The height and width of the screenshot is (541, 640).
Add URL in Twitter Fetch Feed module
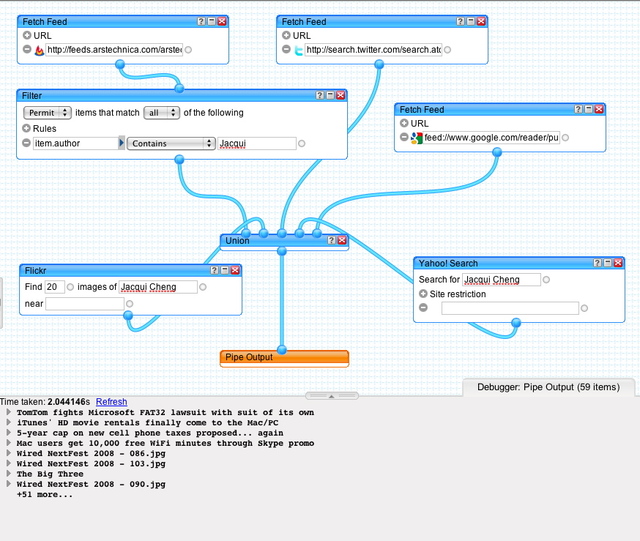pos(286,36)
